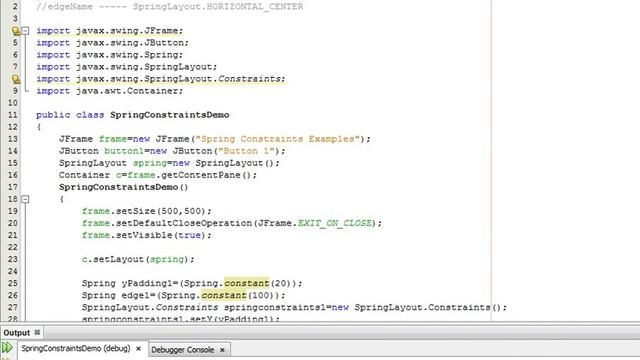Switch to the Debugger Console tab
This screenshot has height=360, width=640.
[x=182, y=350]
